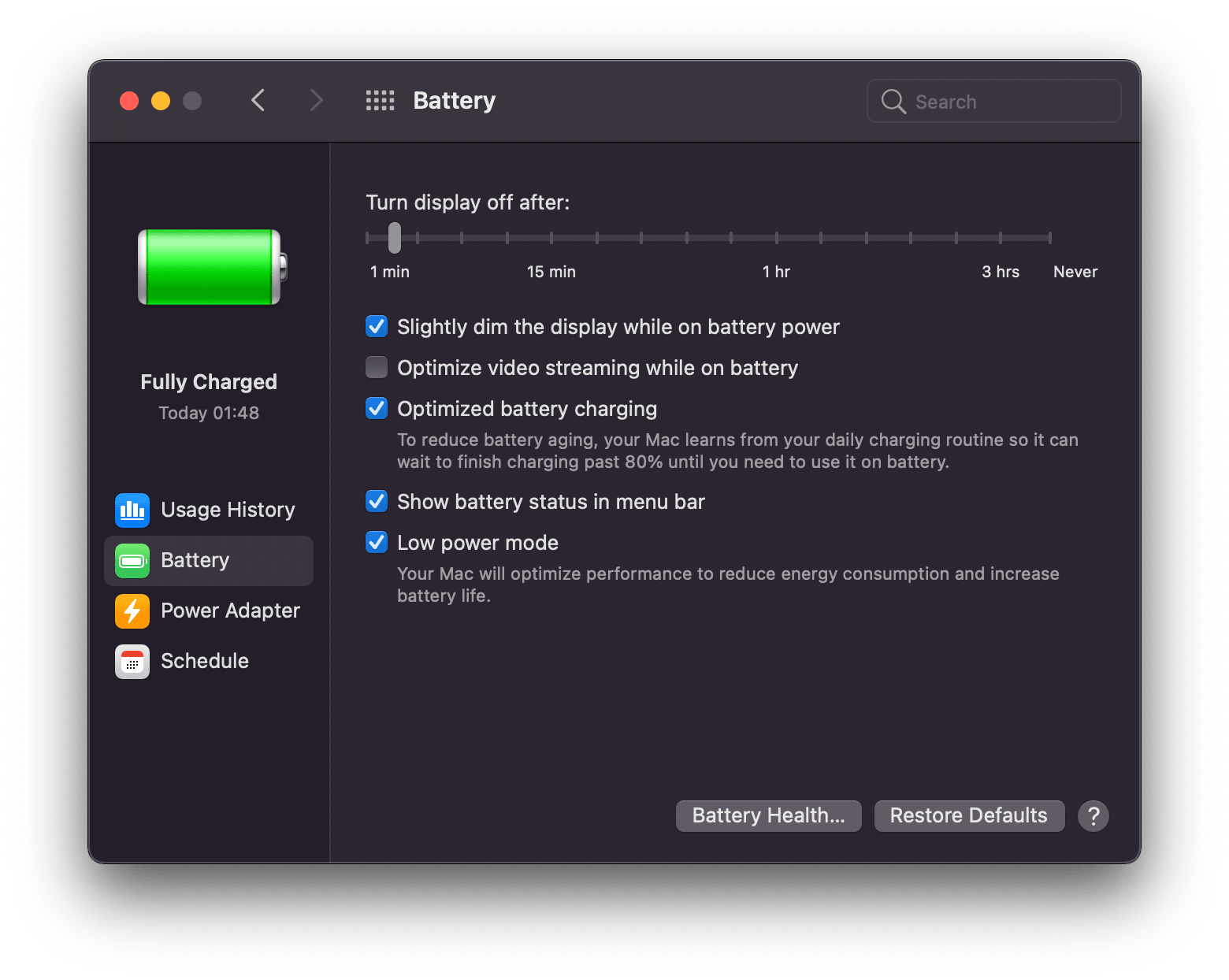This screenshot has height=980, width=1229.
Task: Click the Usage History bar chart icon
Action: click(132, 510)
